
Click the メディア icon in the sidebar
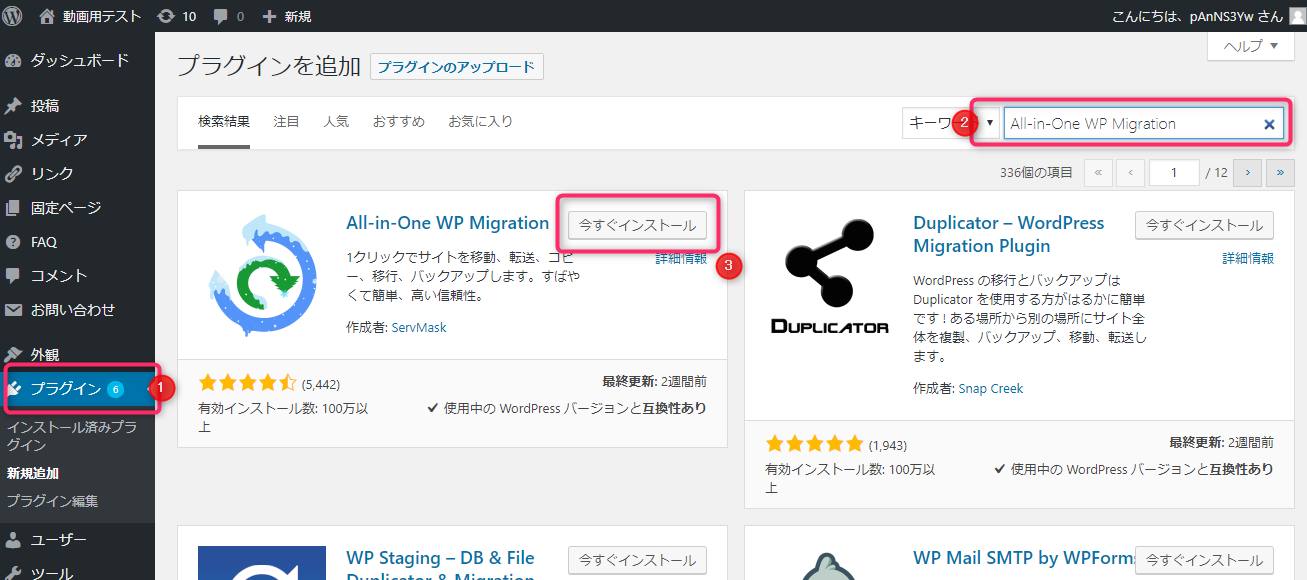coord(13,140)
